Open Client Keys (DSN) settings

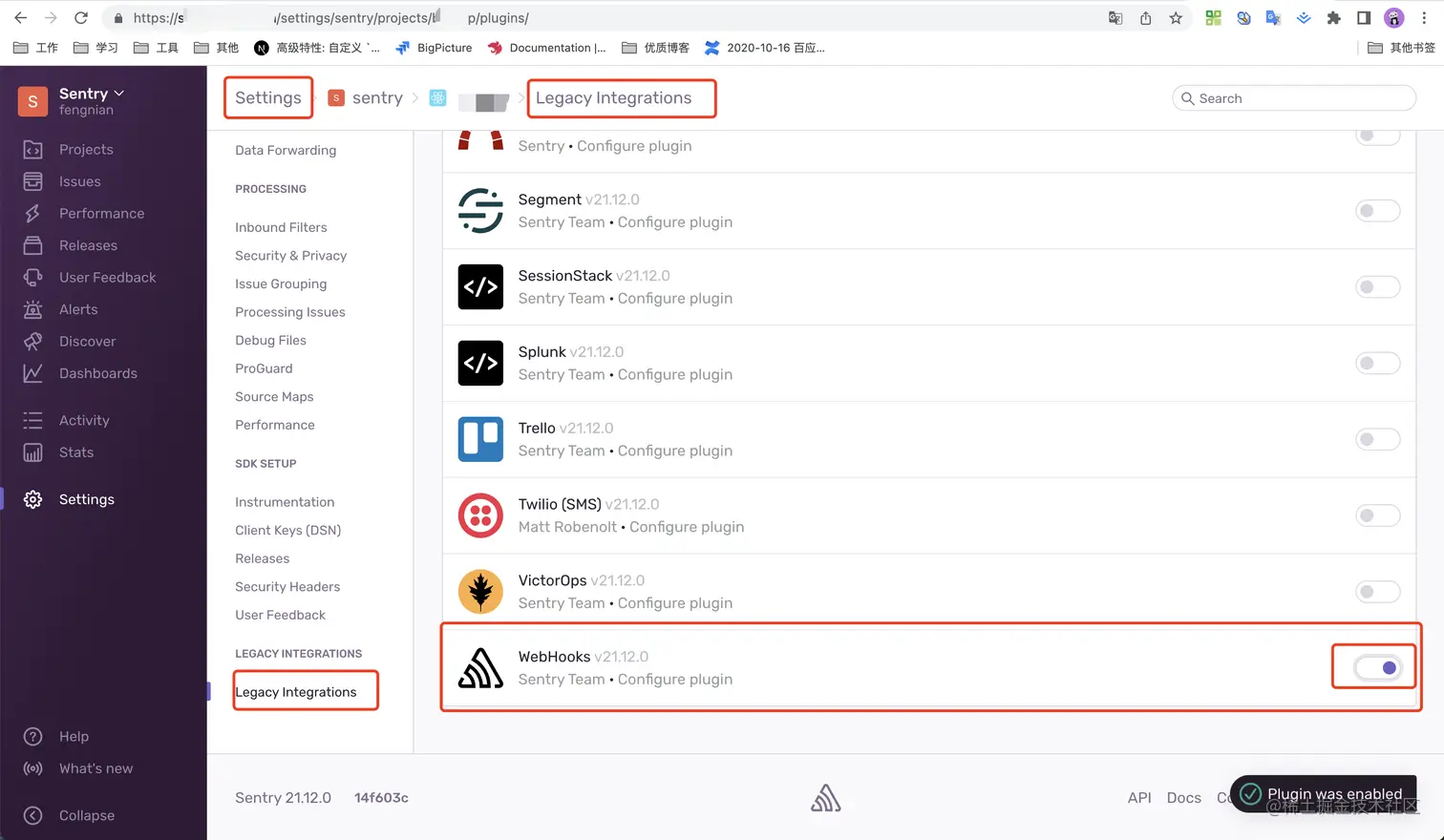(x=287, y=530)
